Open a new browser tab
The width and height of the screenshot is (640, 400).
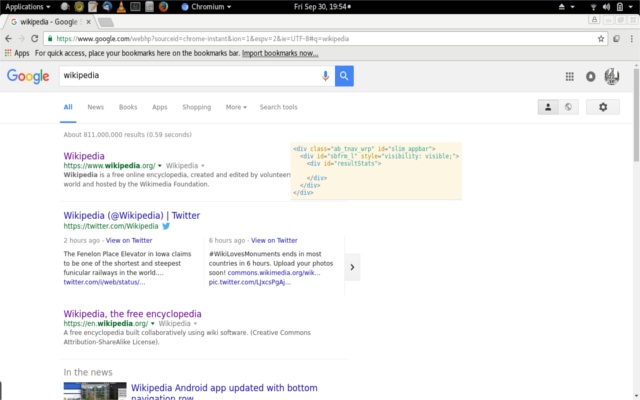point(106,22)
